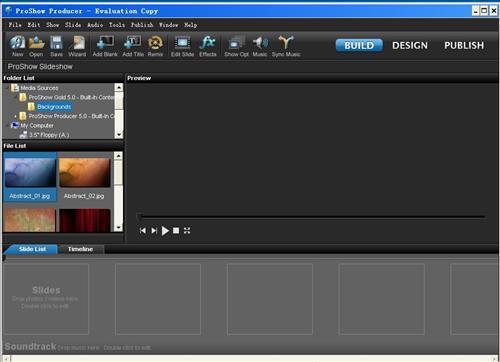Click the Add Title slide icon
The image size is (500, 362).
coord(133,46)
